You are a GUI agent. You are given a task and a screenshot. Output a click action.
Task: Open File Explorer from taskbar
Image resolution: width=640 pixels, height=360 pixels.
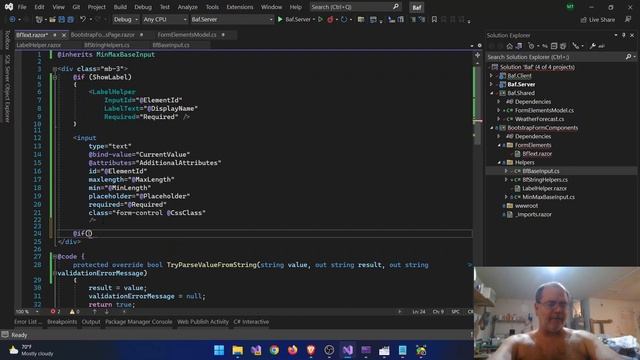[x=238, y=350]
